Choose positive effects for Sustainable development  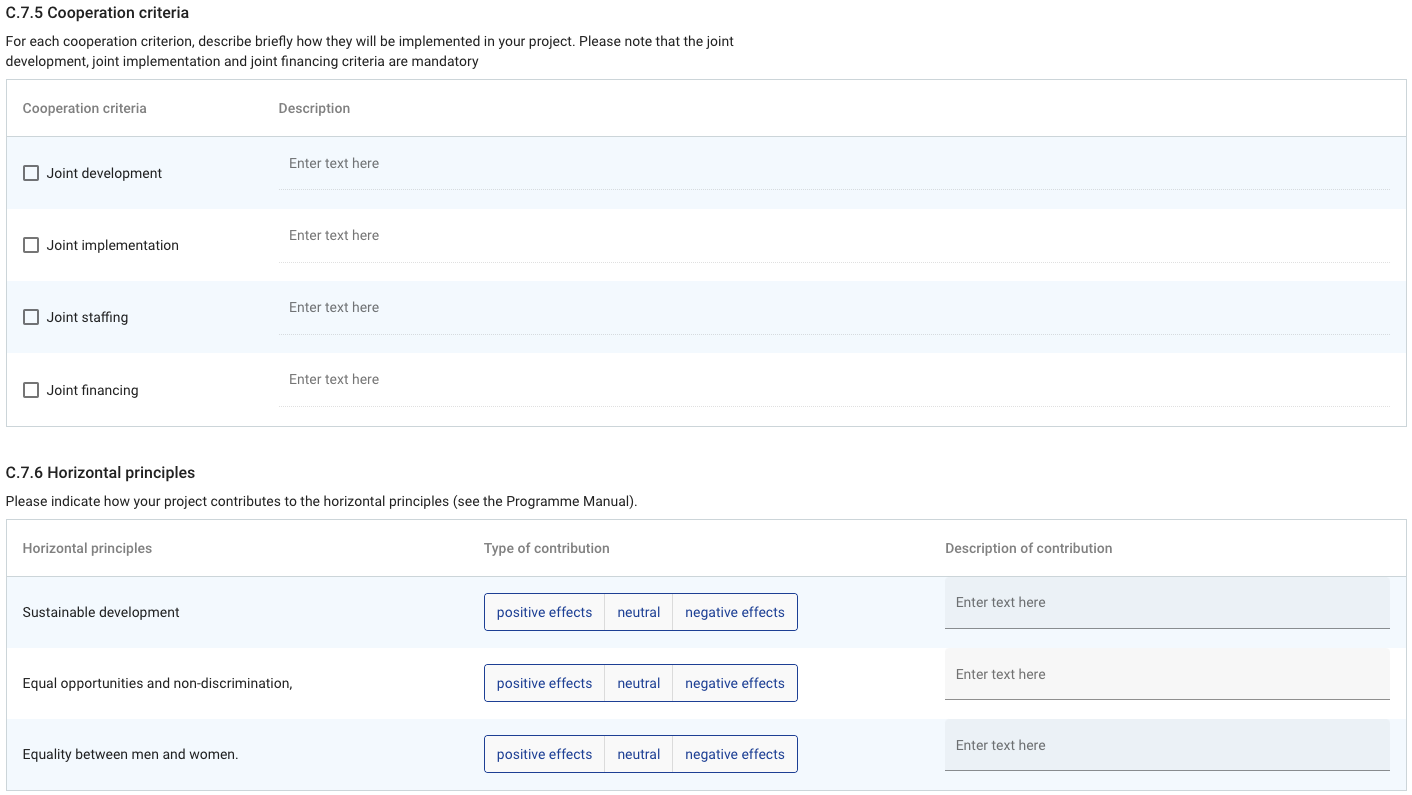pyautogui.click(x=544, y=612)
